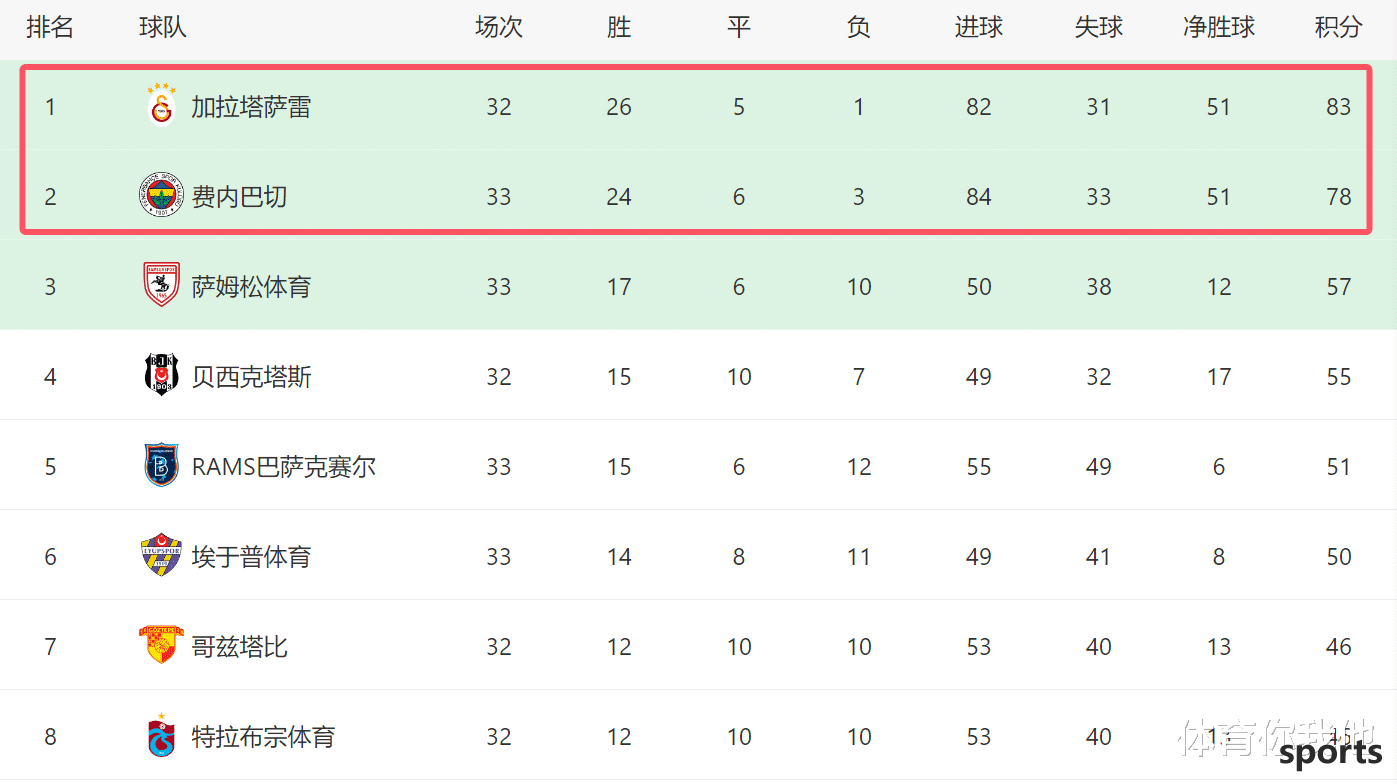Open team link 贝西克塔斯
This screenshot has height=784, width=1397.
tap(251, 377)
